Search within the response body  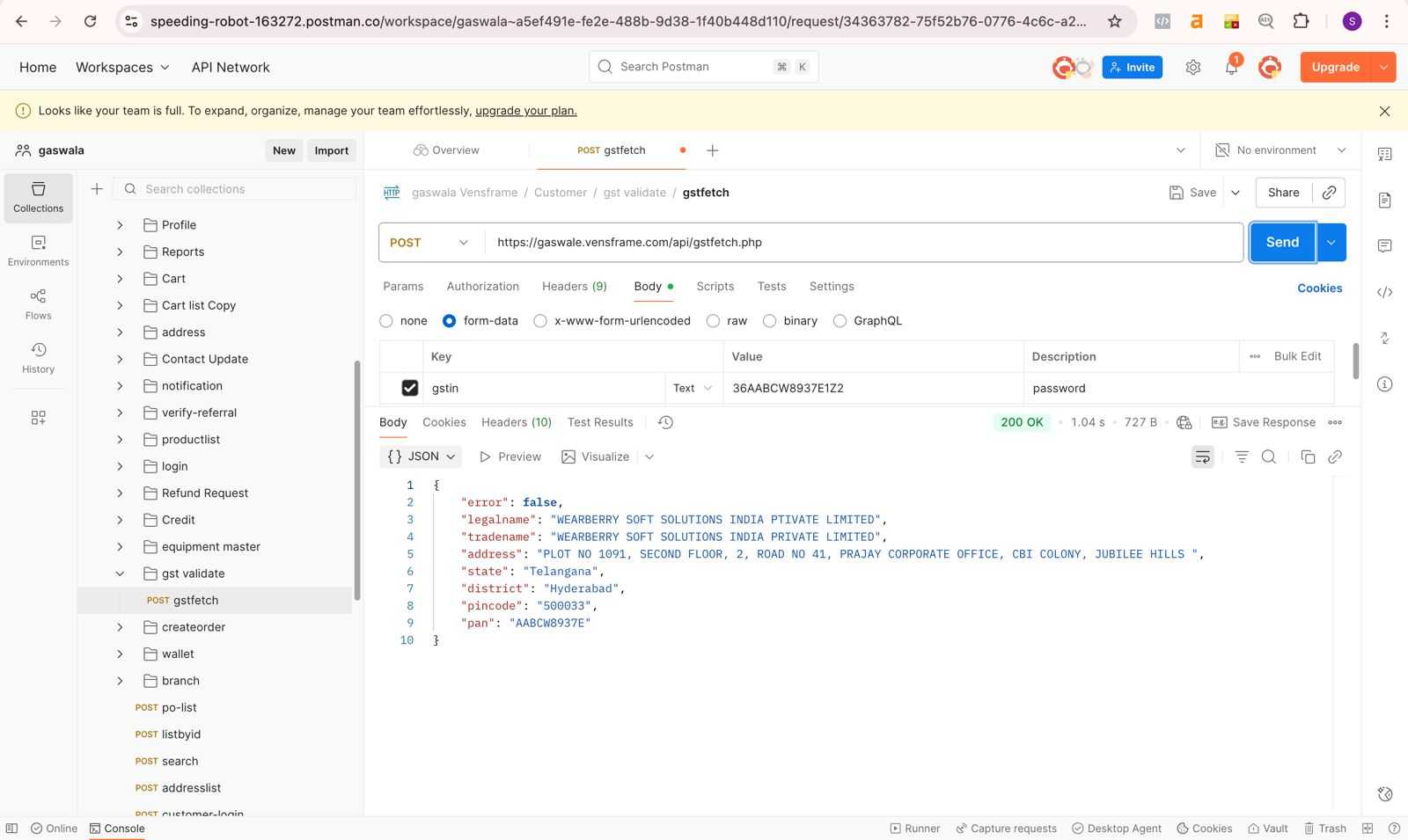(1268, 457)
